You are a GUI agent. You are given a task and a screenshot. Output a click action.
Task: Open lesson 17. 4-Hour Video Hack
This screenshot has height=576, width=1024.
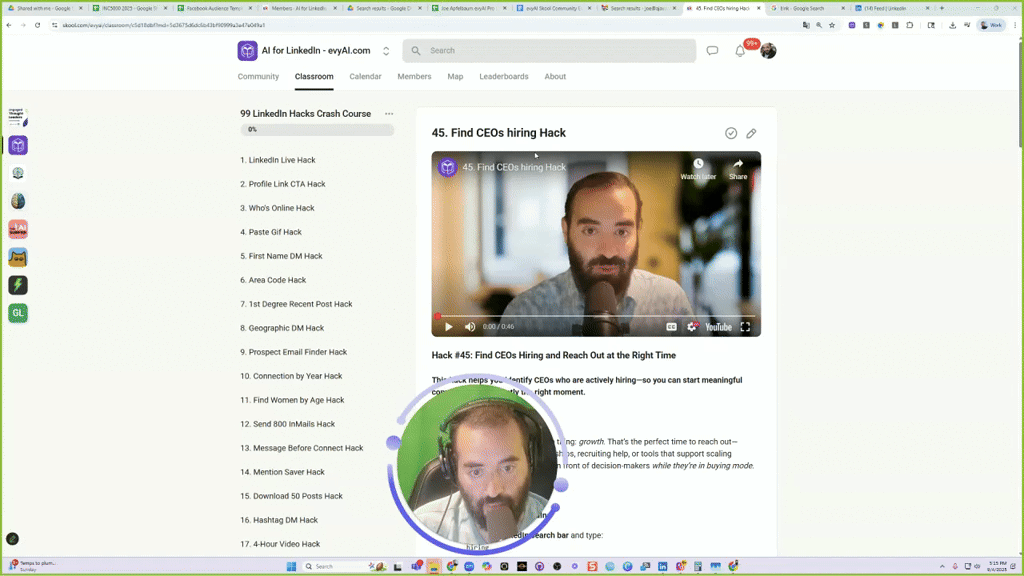(280, 544)
